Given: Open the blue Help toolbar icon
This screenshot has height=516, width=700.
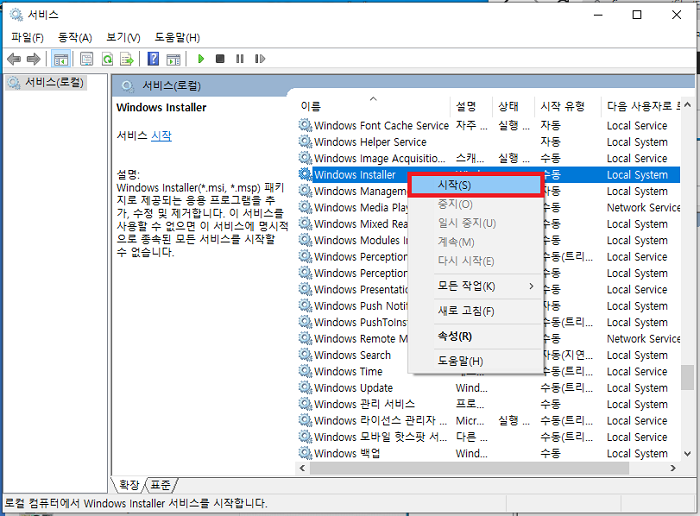Looking at the screenshot, I should click(x=153, y=59).
